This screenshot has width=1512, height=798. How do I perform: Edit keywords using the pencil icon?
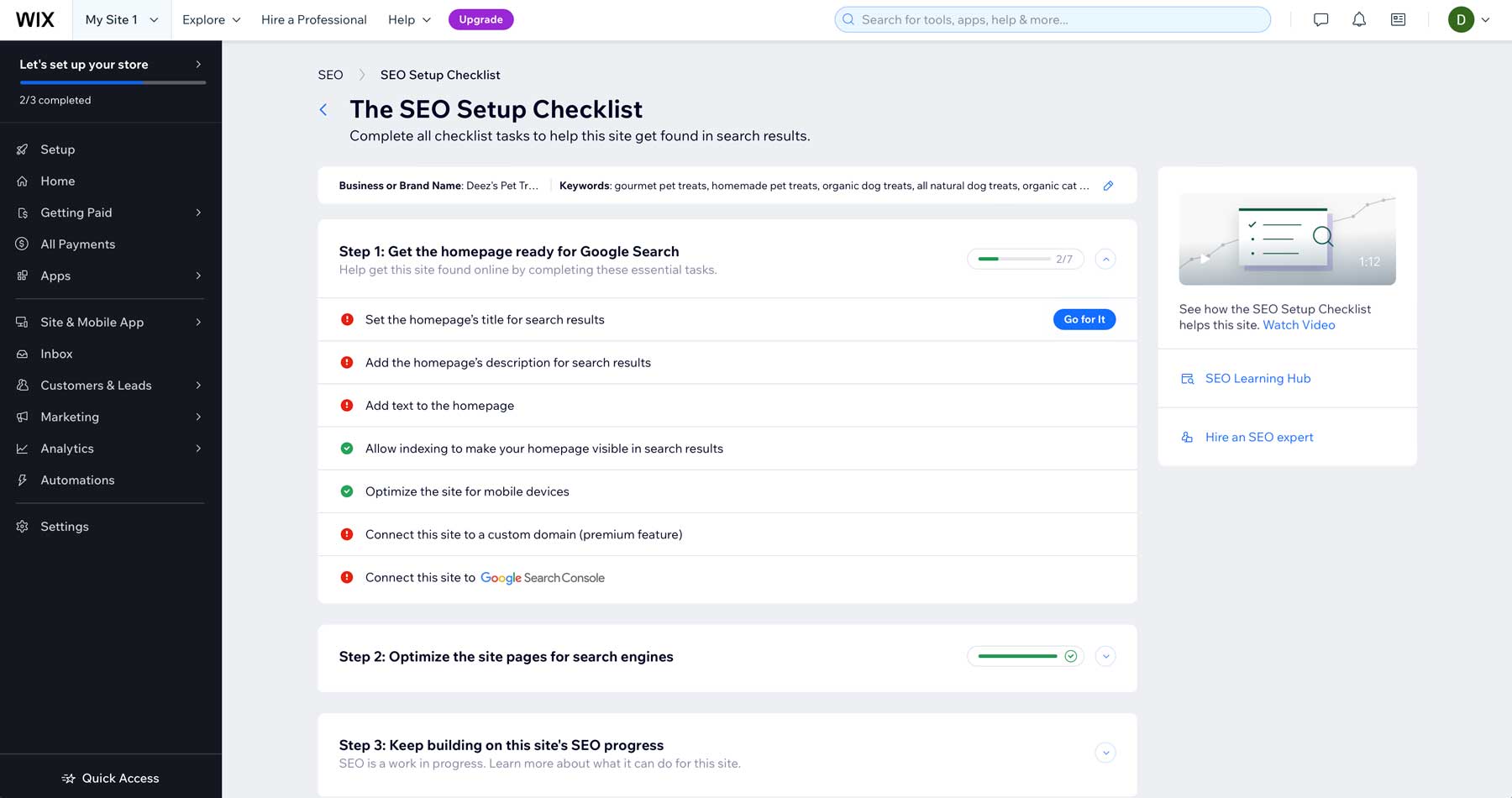coord(1108,186)
